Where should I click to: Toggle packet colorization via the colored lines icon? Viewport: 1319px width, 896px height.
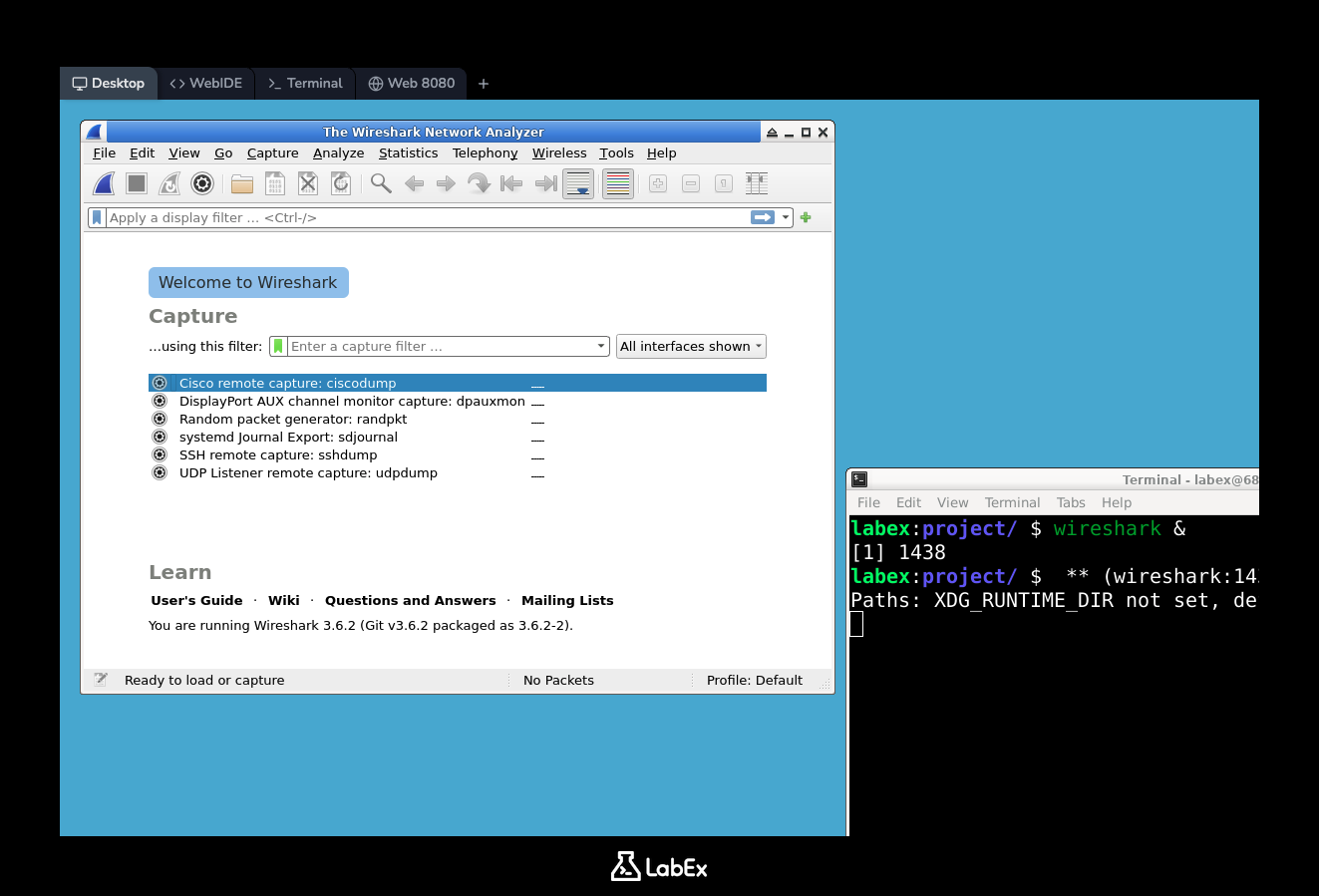click(x=617, y=183)
